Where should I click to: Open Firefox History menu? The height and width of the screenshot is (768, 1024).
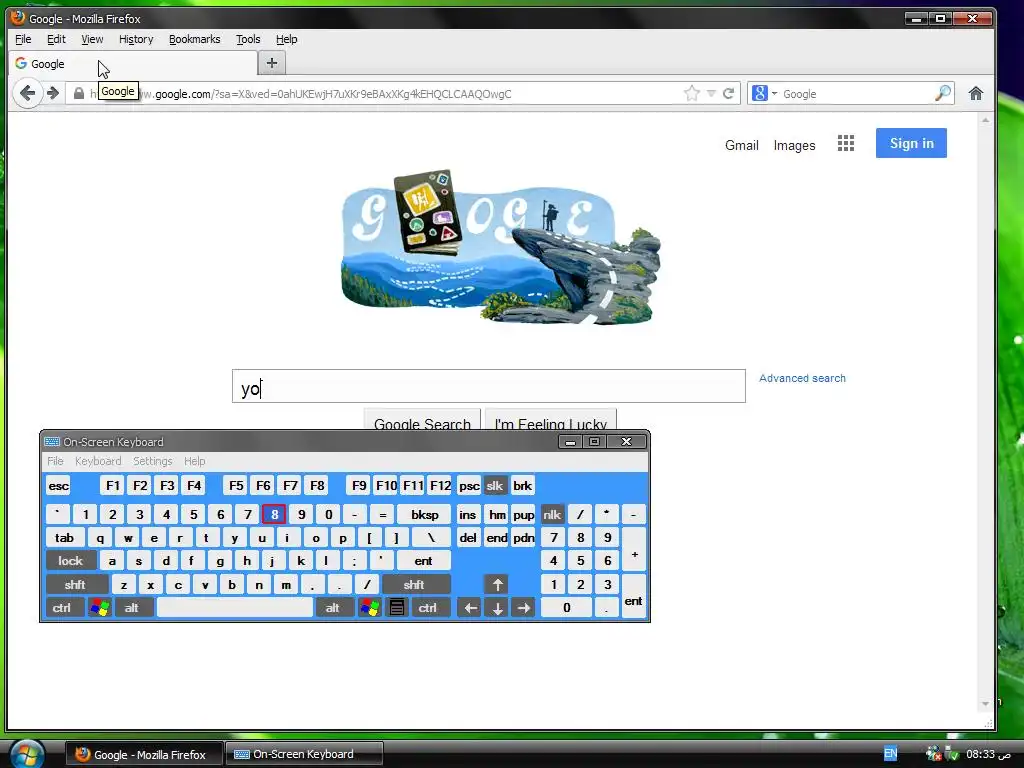click(136, 39)
